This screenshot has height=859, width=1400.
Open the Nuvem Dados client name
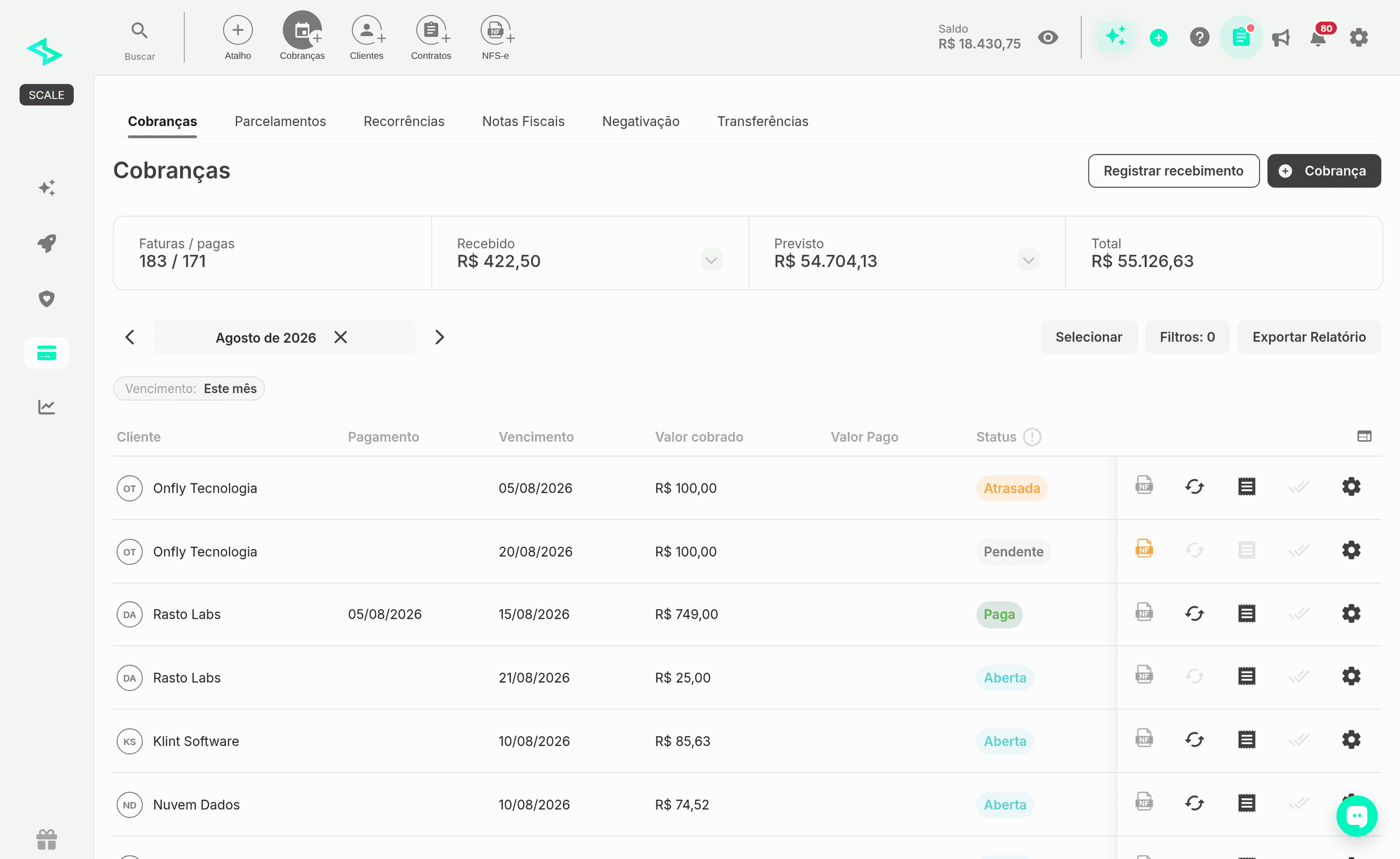point(196,804)
